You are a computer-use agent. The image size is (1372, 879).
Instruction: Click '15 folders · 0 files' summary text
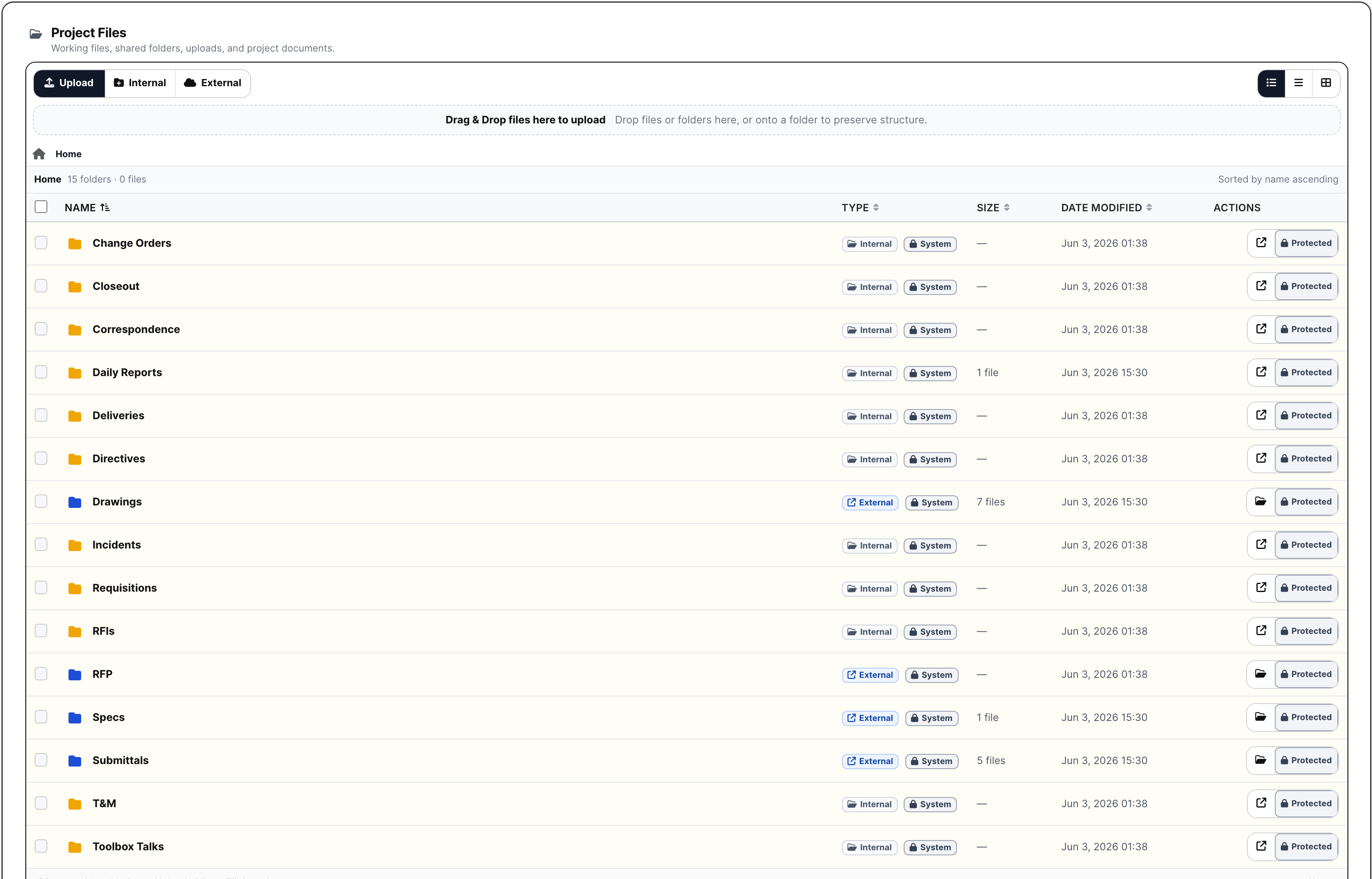click(107, 179)
